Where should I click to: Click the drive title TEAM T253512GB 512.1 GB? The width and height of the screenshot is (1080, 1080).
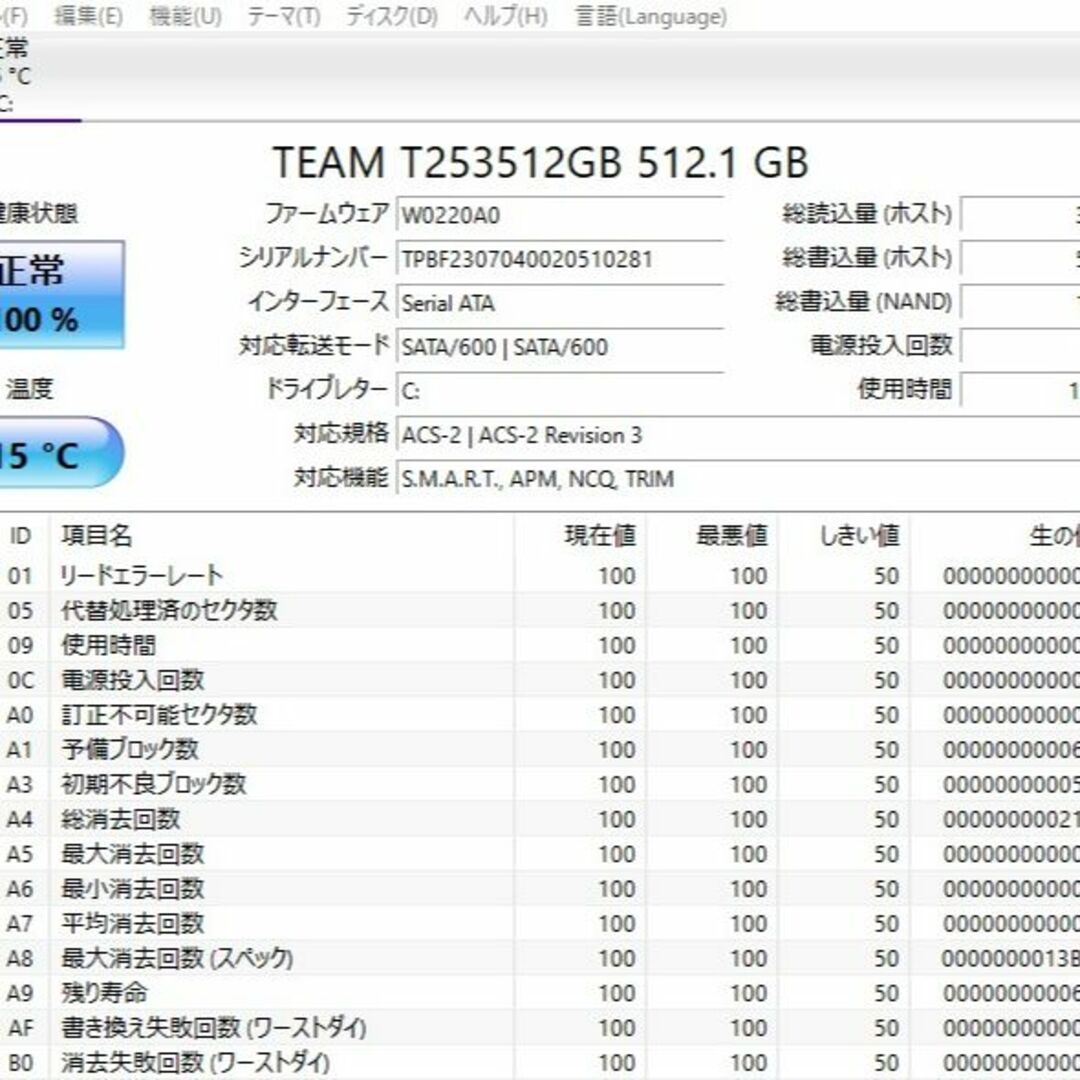(x=540, y=163)
